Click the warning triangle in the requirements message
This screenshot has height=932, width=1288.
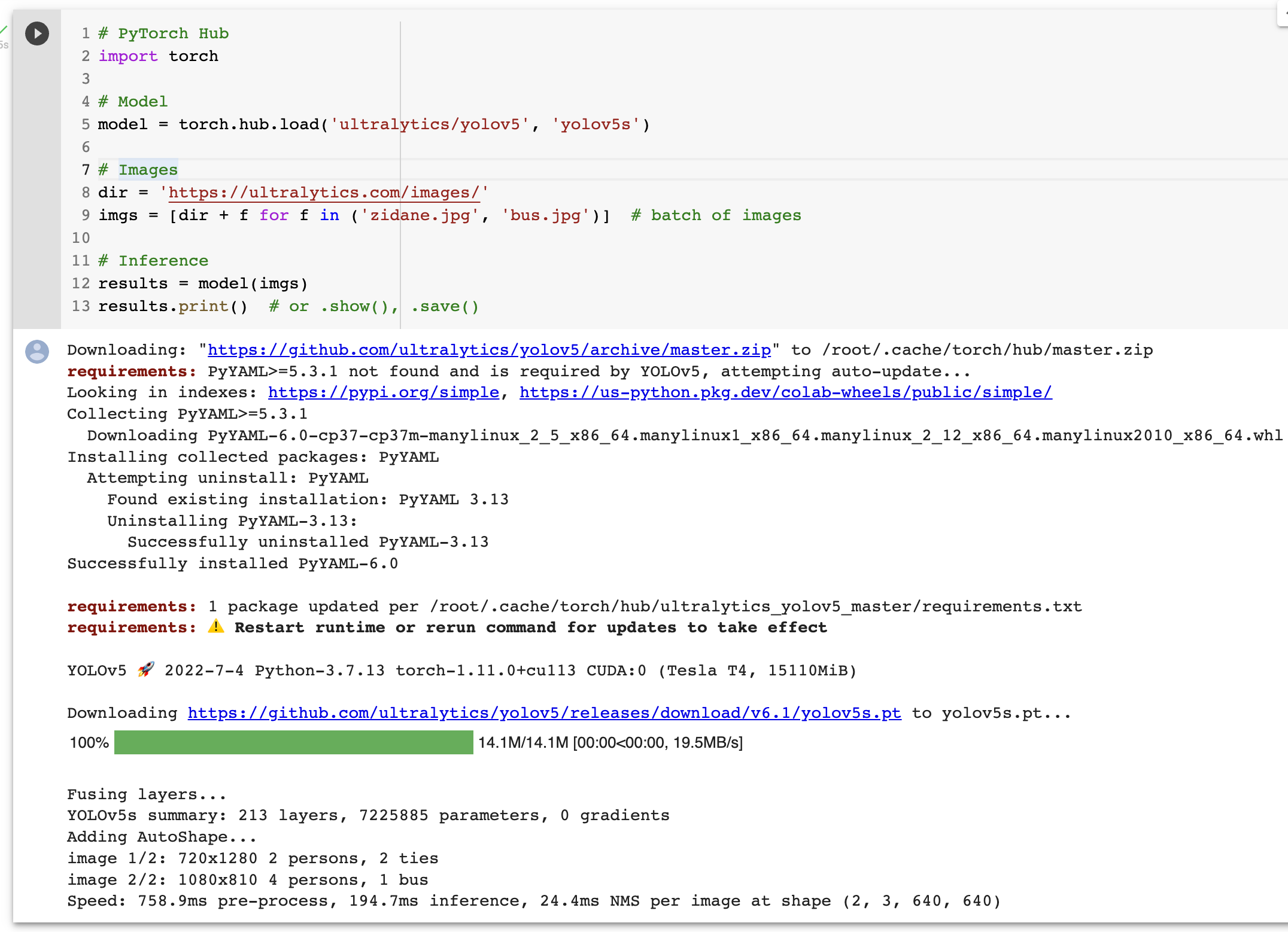215,627
